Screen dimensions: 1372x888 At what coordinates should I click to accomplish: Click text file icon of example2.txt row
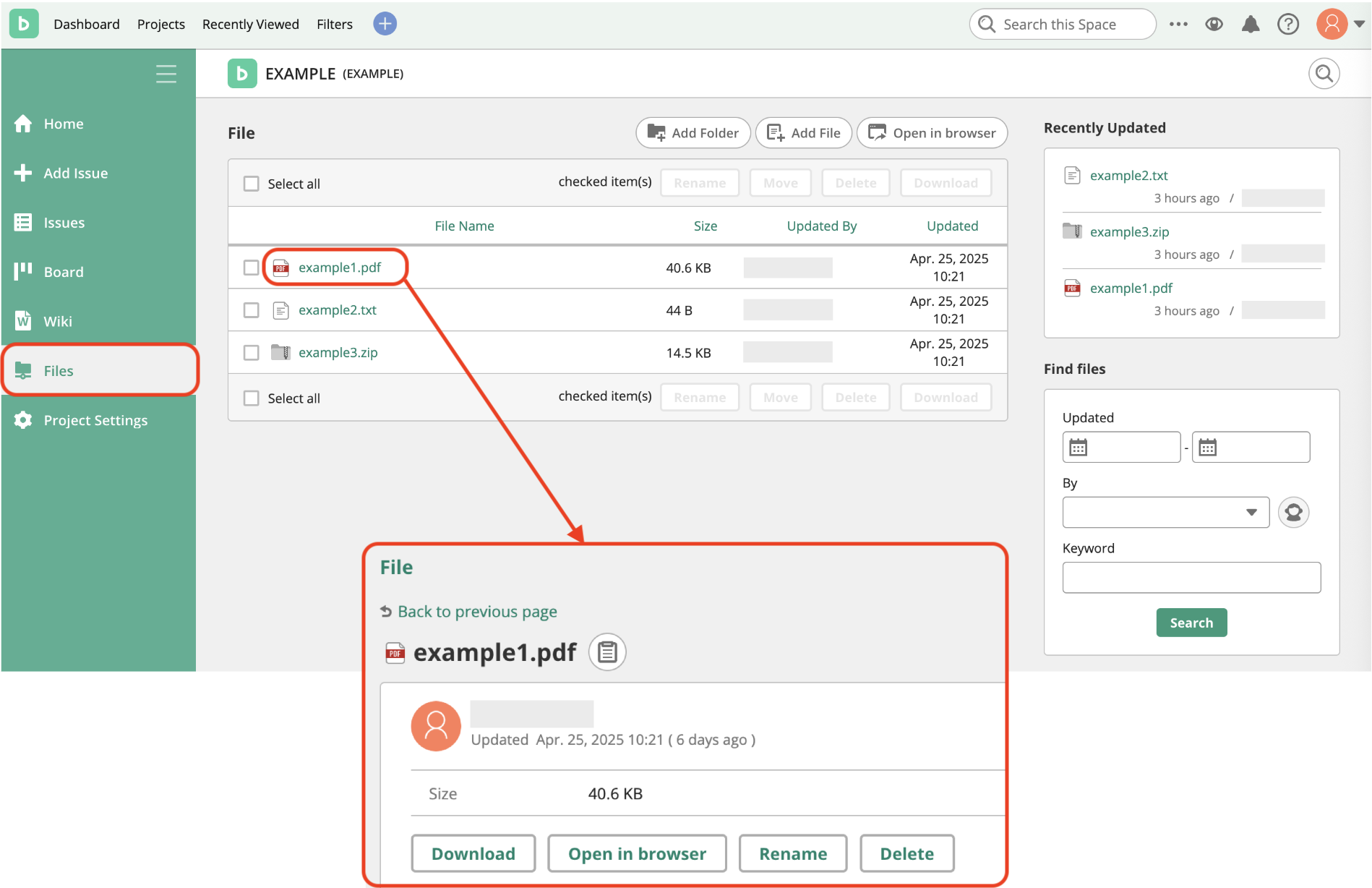[x=280, y=310]
